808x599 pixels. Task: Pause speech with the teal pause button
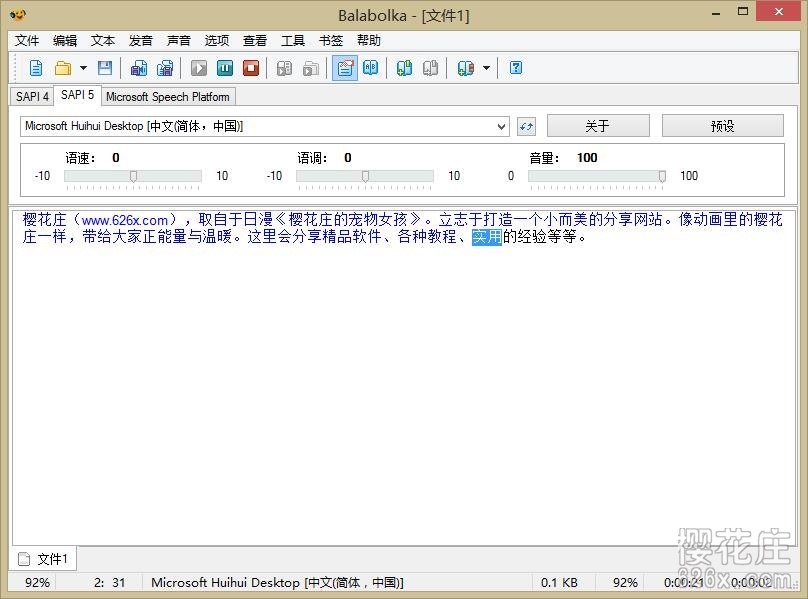225,68
